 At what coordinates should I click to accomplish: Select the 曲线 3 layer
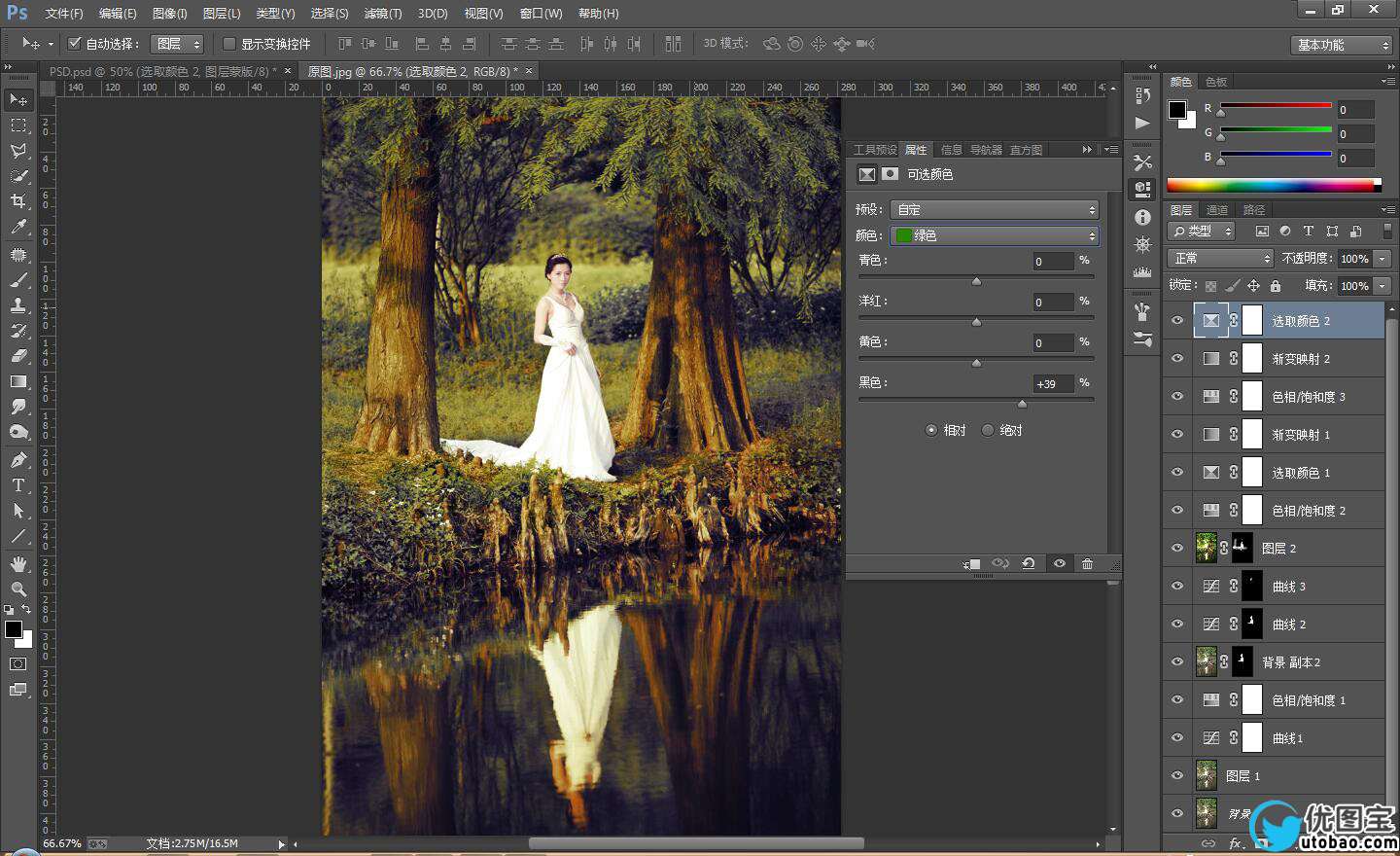[x=1322, y=587]
